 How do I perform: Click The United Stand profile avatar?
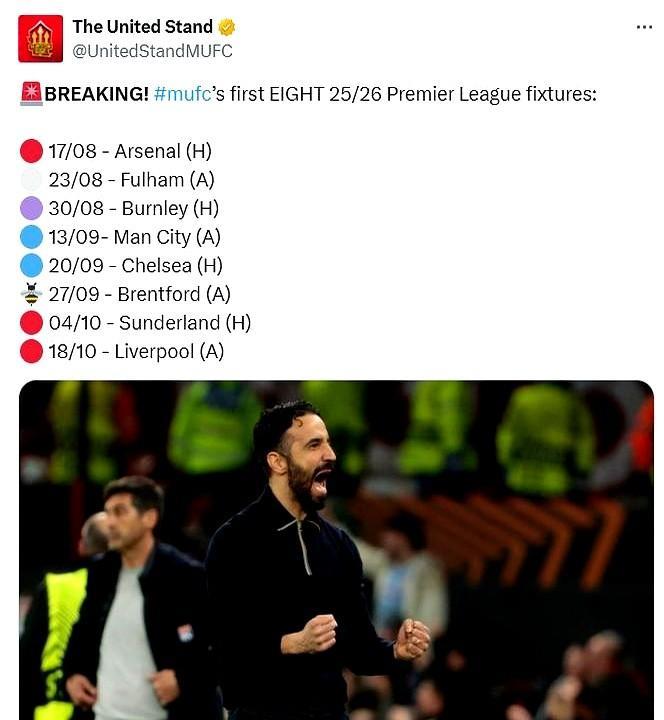(40, 39)
